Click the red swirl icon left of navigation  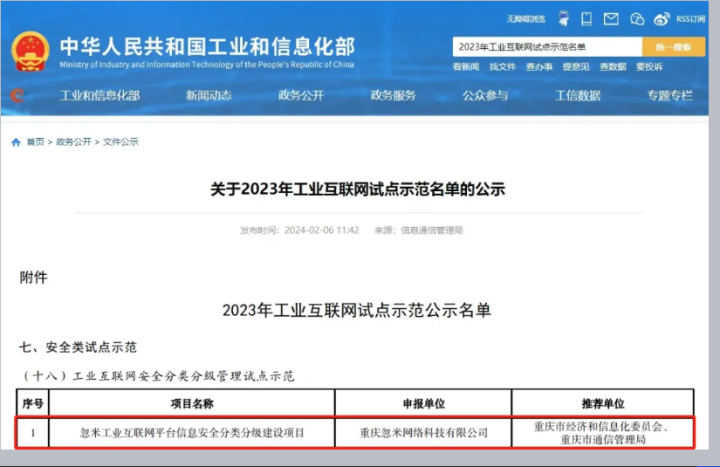tap(17, 96)
